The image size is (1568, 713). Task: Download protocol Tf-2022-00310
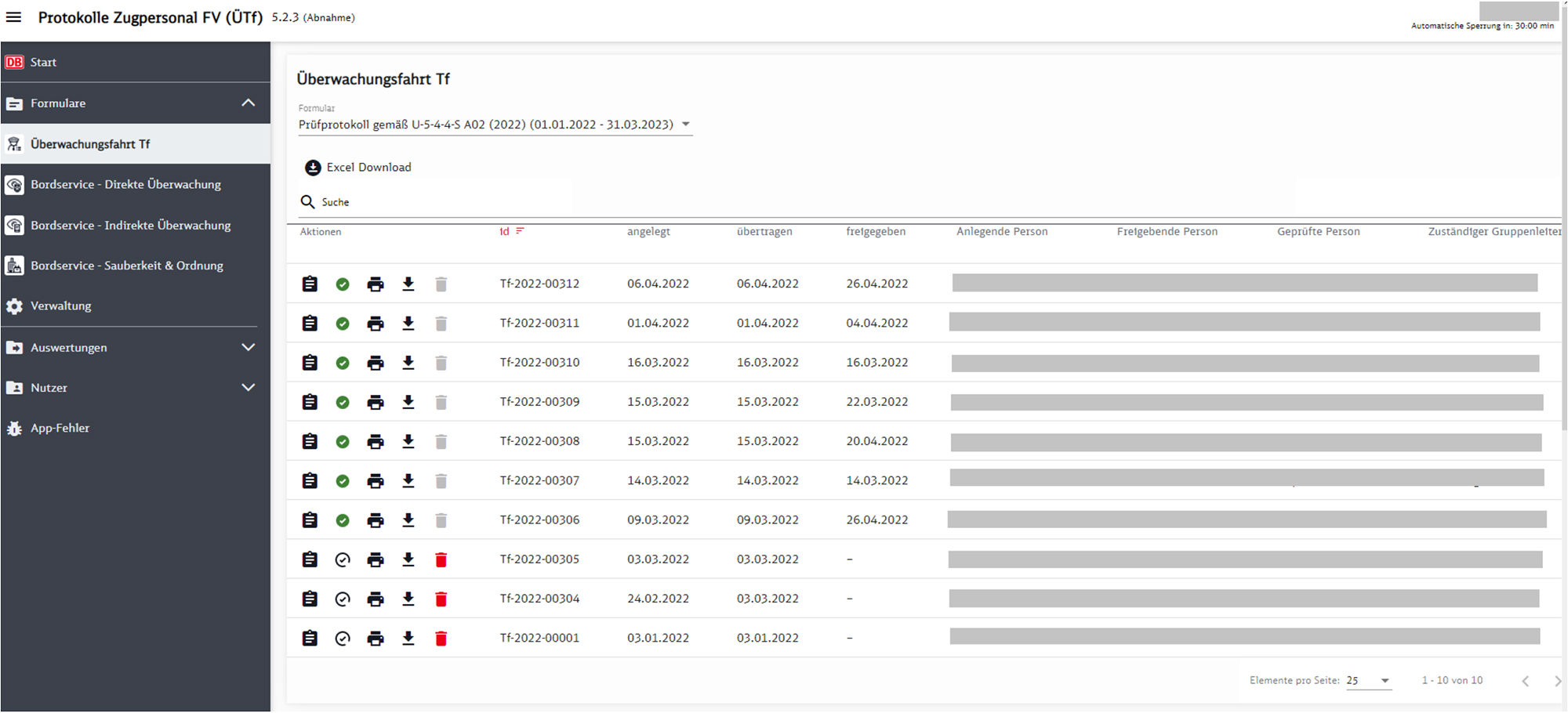pyautogui.click(x=408, y=363)
